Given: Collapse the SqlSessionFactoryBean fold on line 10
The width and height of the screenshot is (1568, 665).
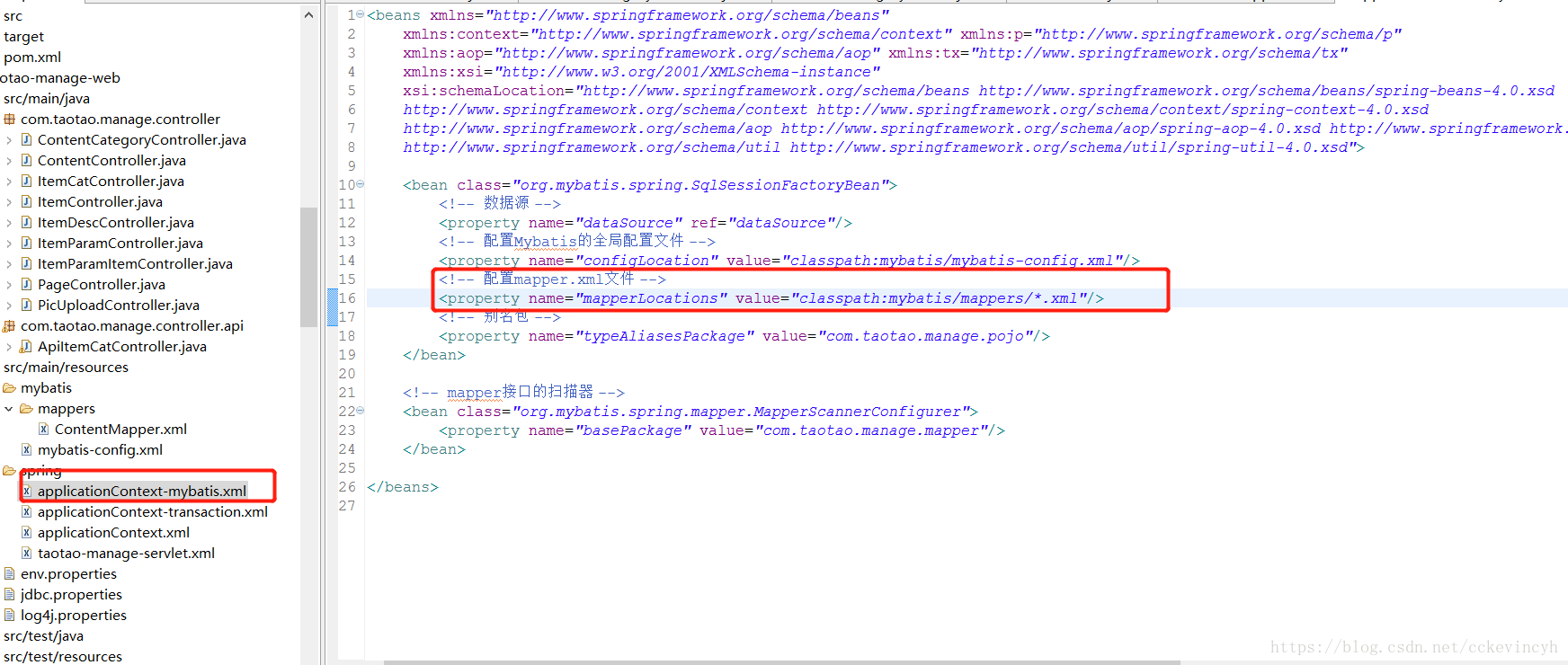Looking at the screenshot, I should 361,184.
